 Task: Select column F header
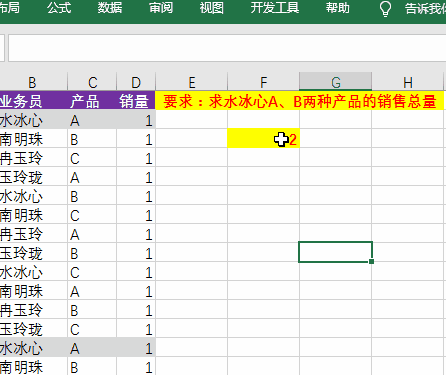pos(263,82)
